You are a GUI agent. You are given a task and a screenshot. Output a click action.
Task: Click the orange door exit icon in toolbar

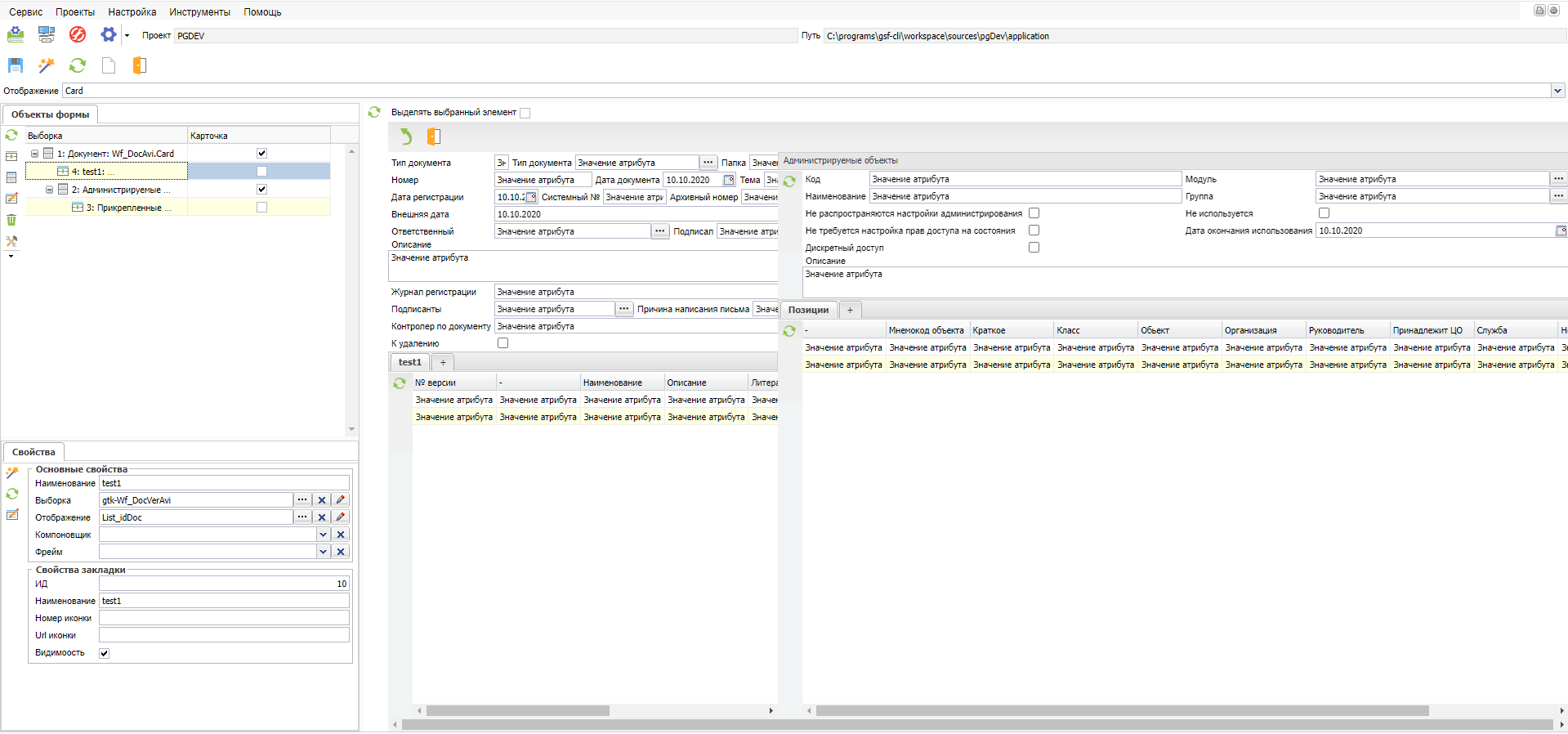(140, 65)
